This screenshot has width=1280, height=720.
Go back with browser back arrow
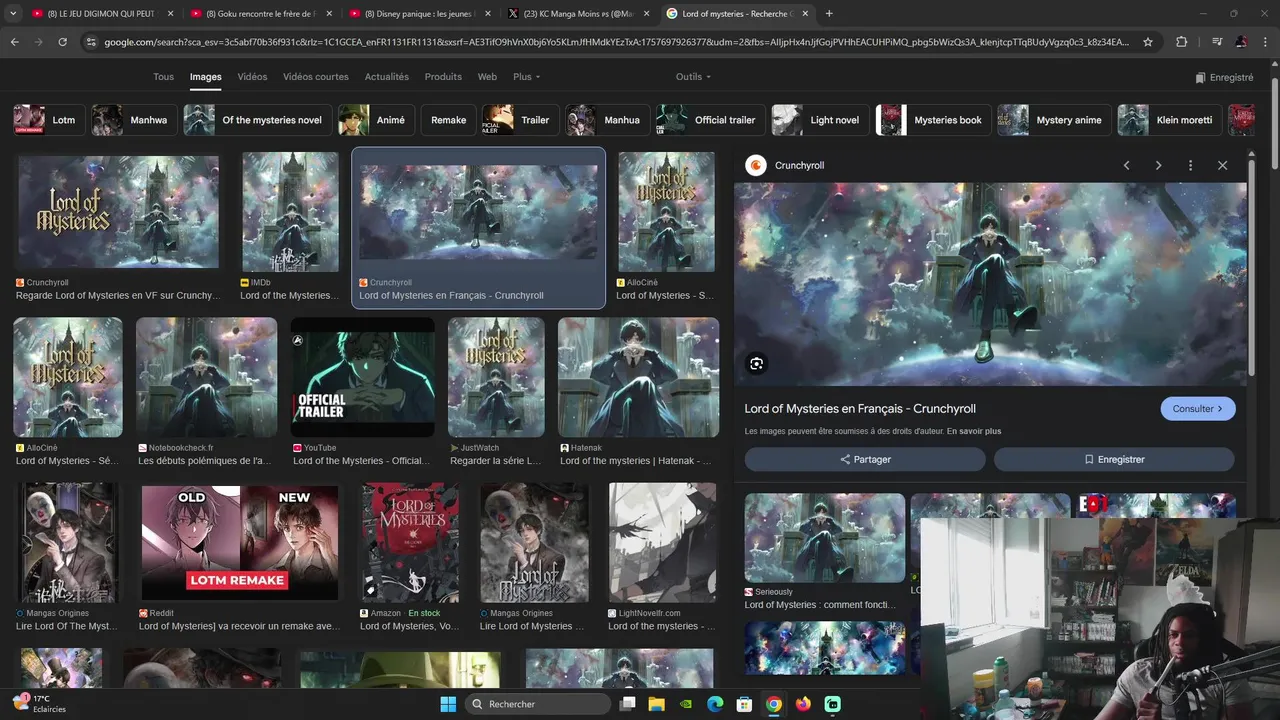[14, 42]
